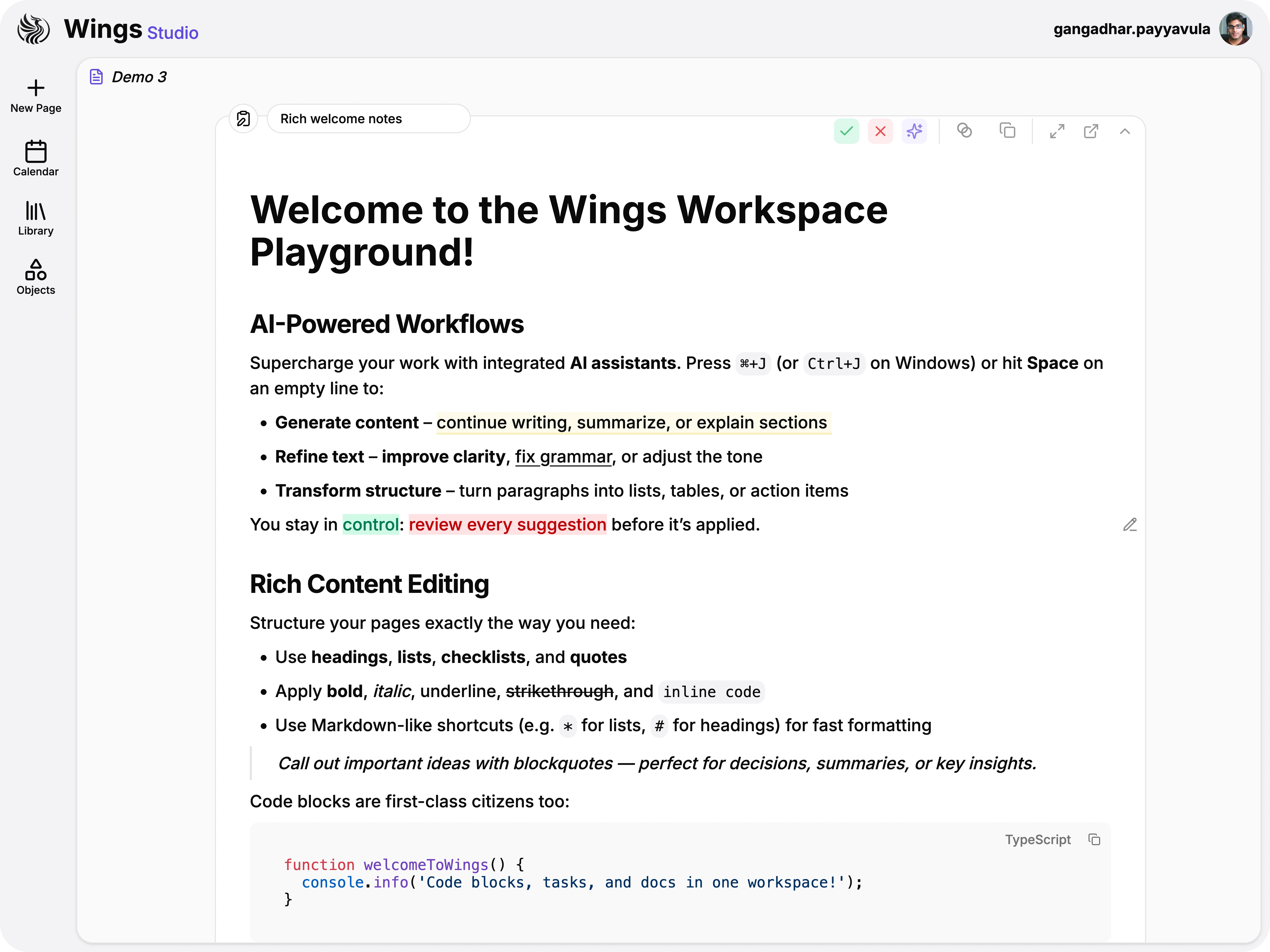Image resolution: width=1270 pixels, height=952 pixels.
Task: Select the highlighted control text
Action: point(371,524)
